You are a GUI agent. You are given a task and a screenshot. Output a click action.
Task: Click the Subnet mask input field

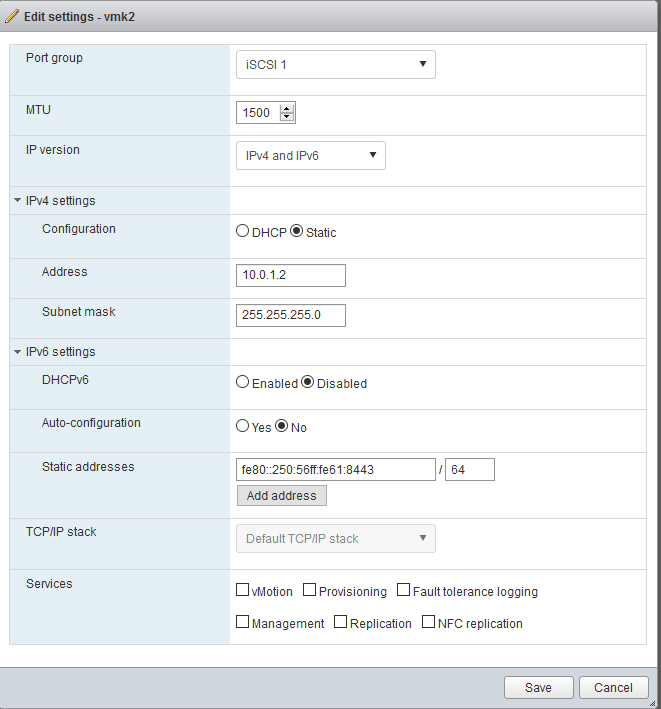point(291,315)
